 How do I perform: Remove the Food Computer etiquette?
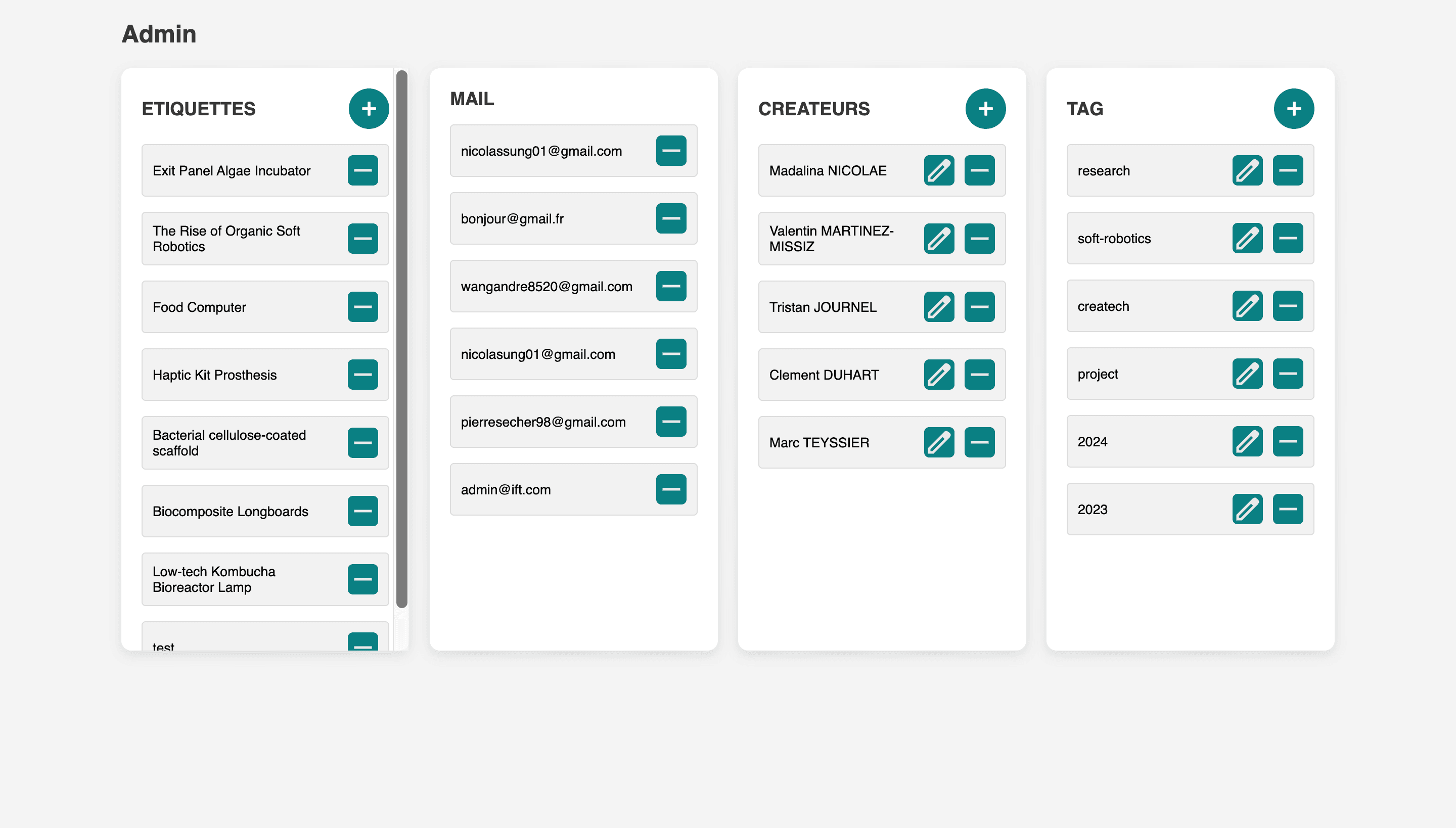coord(363,307)
